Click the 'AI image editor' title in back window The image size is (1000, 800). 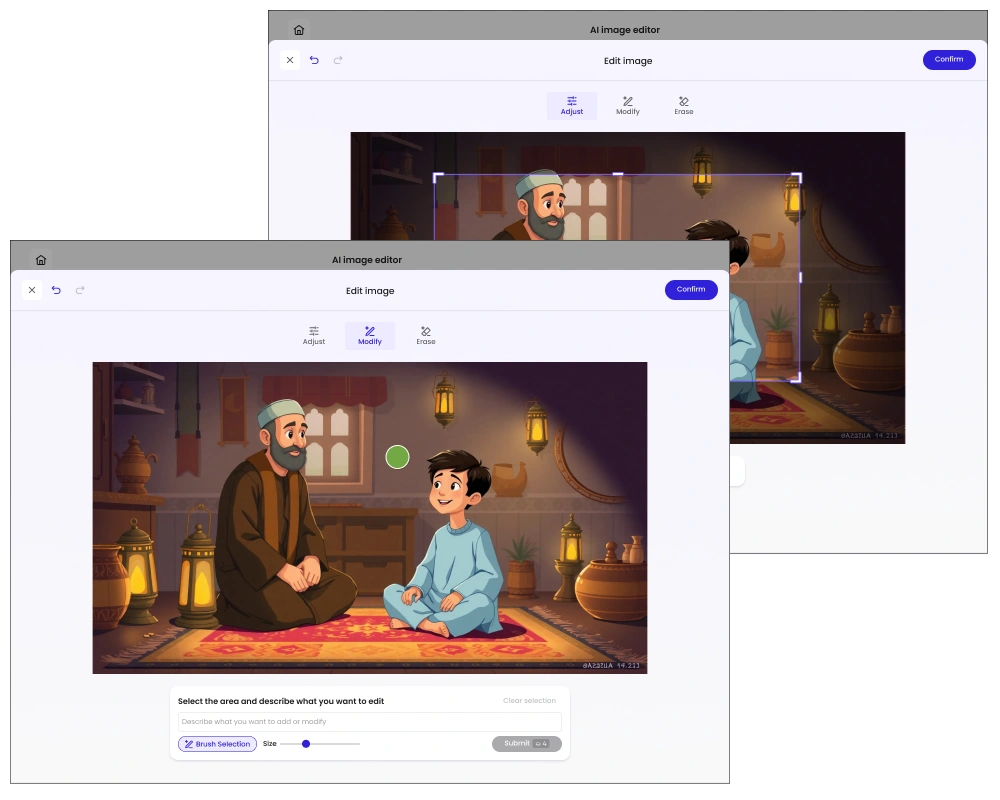pyautogui.click(x=625, y=30)
